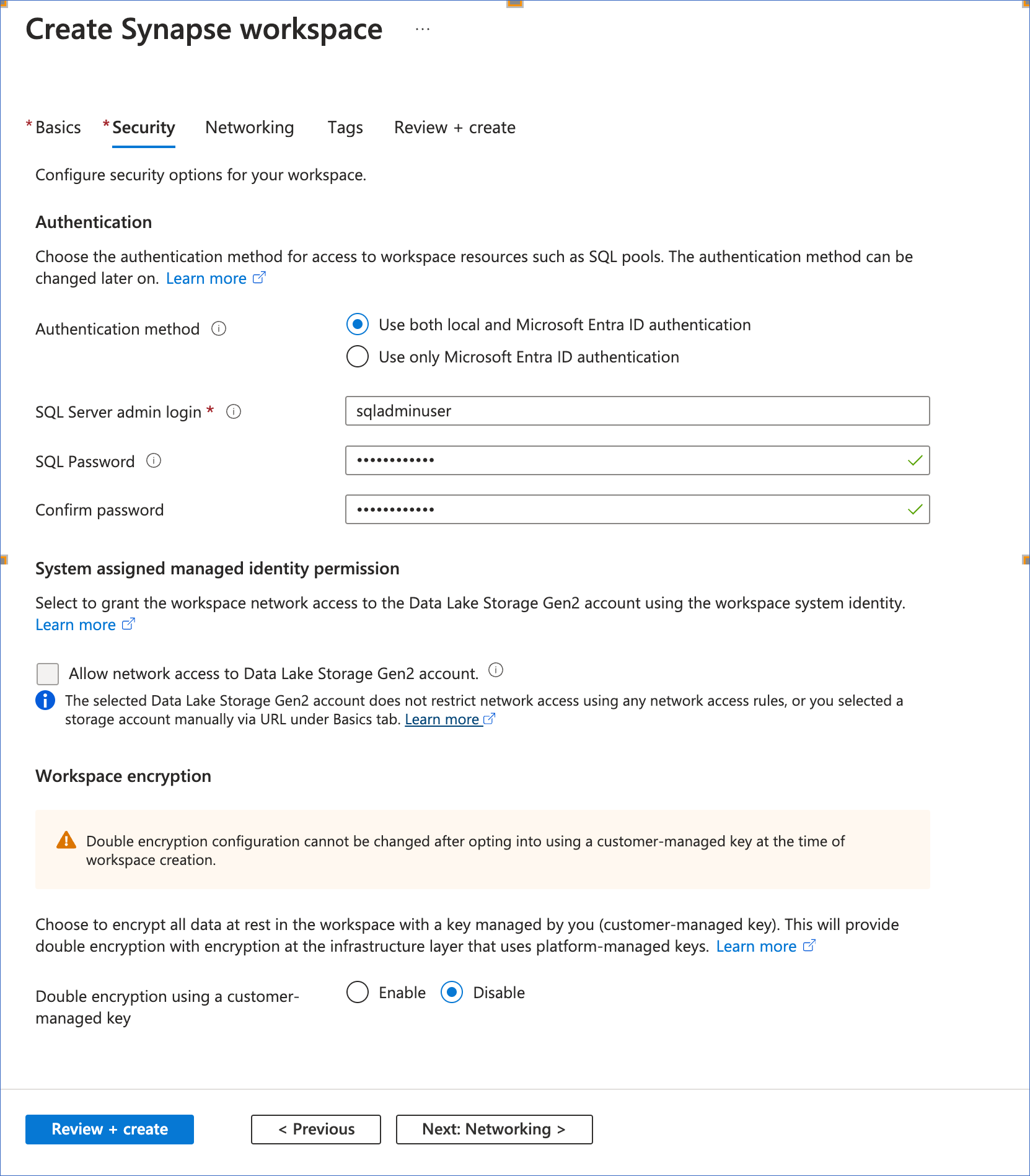
Task: Switch to the Review + create tab
Action: [x=455, y=128]
